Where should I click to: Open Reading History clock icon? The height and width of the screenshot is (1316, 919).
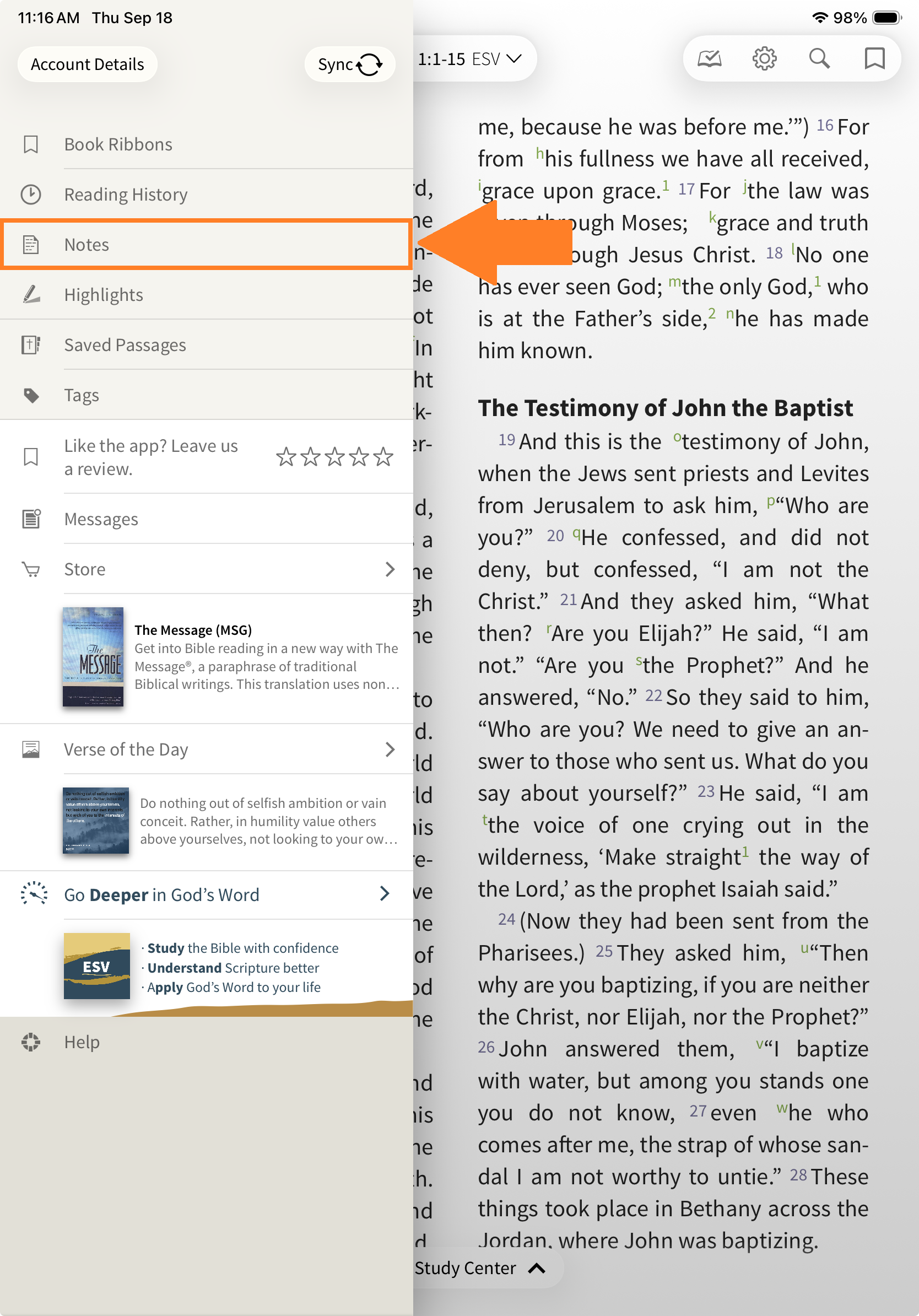[x=31, y=195]
